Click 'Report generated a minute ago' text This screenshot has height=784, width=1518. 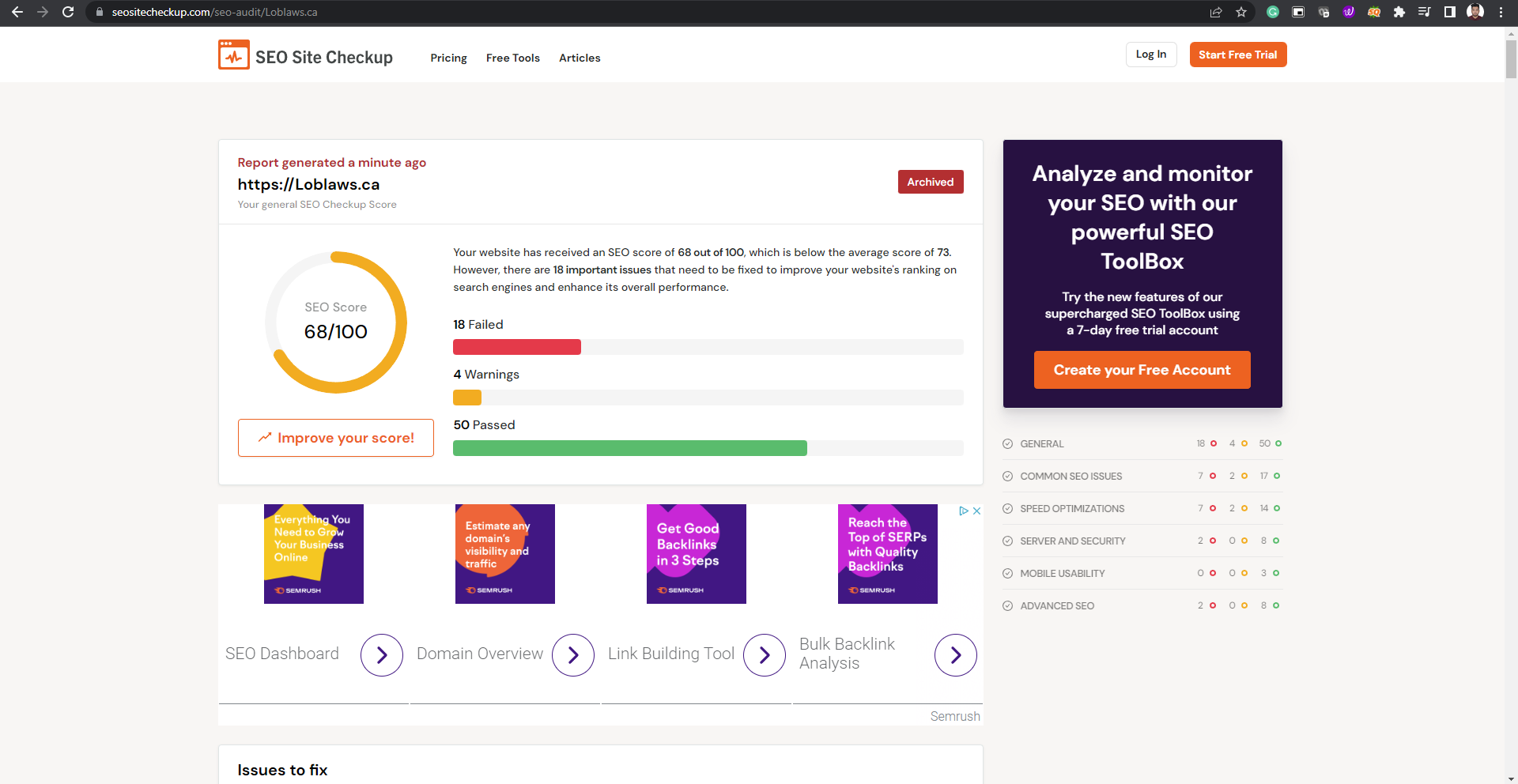[x=332, y=162]
